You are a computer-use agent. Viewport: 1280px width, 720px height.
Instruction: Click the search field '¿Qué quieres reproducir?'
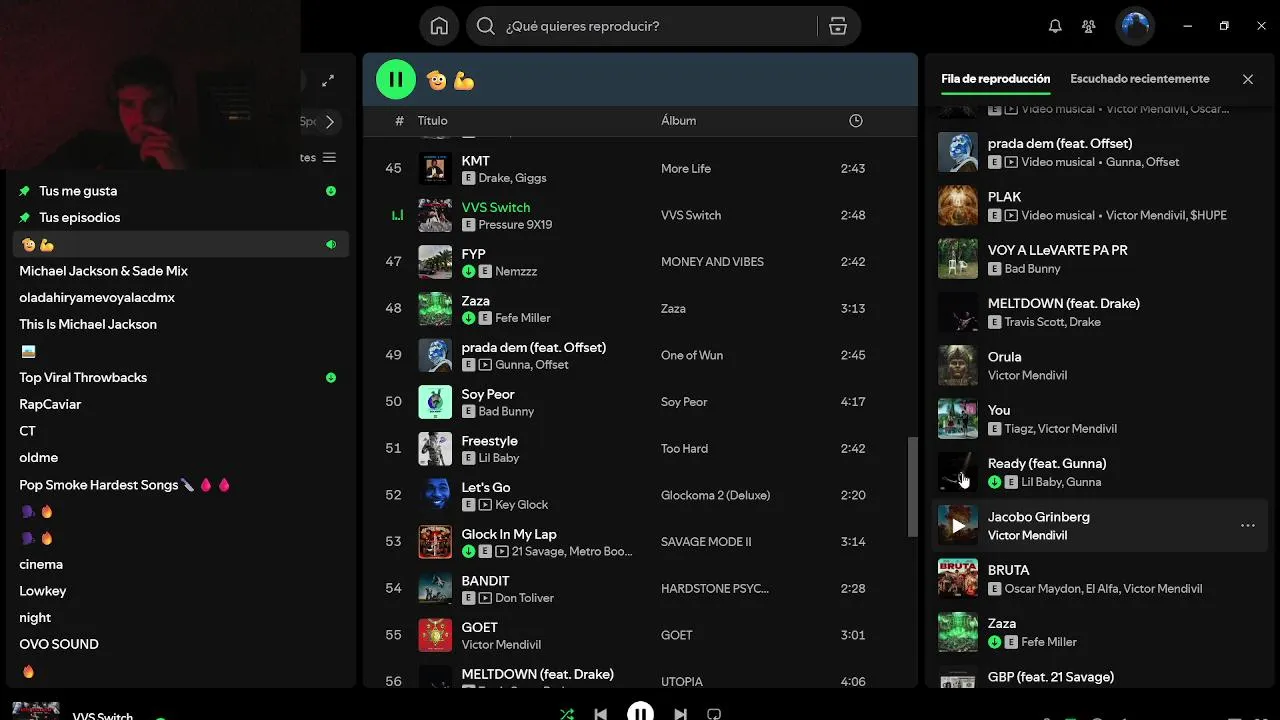pos(645,26)
